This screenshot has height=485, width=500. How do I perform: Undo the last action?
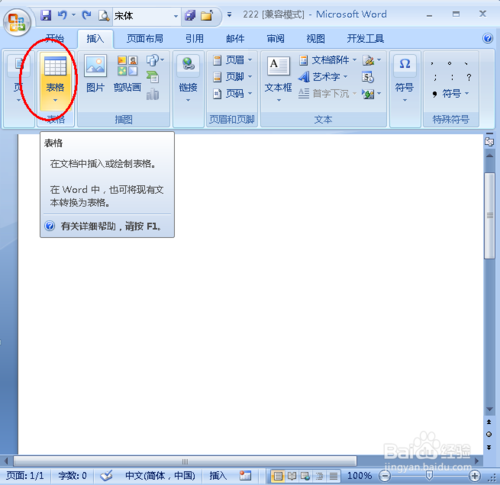point(62,15)
